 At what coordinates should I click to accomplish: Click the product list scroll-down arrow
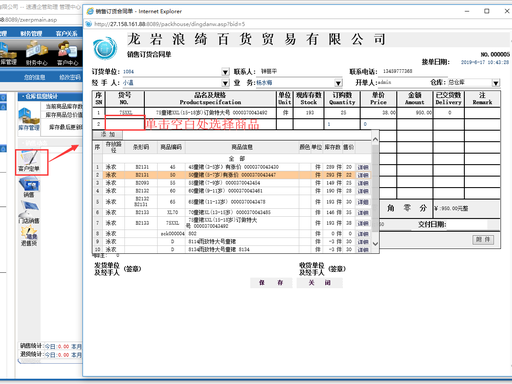click(x=375, y=244)
